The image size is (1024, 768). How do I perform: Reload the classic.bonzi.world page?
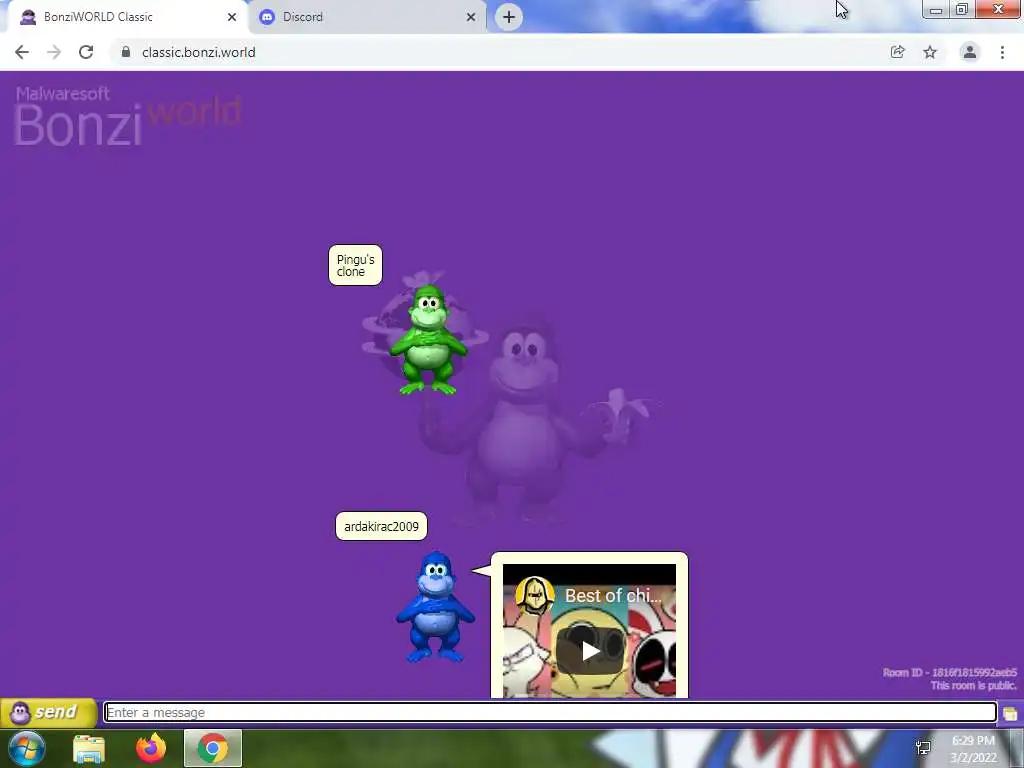click(x=86, y=52)
